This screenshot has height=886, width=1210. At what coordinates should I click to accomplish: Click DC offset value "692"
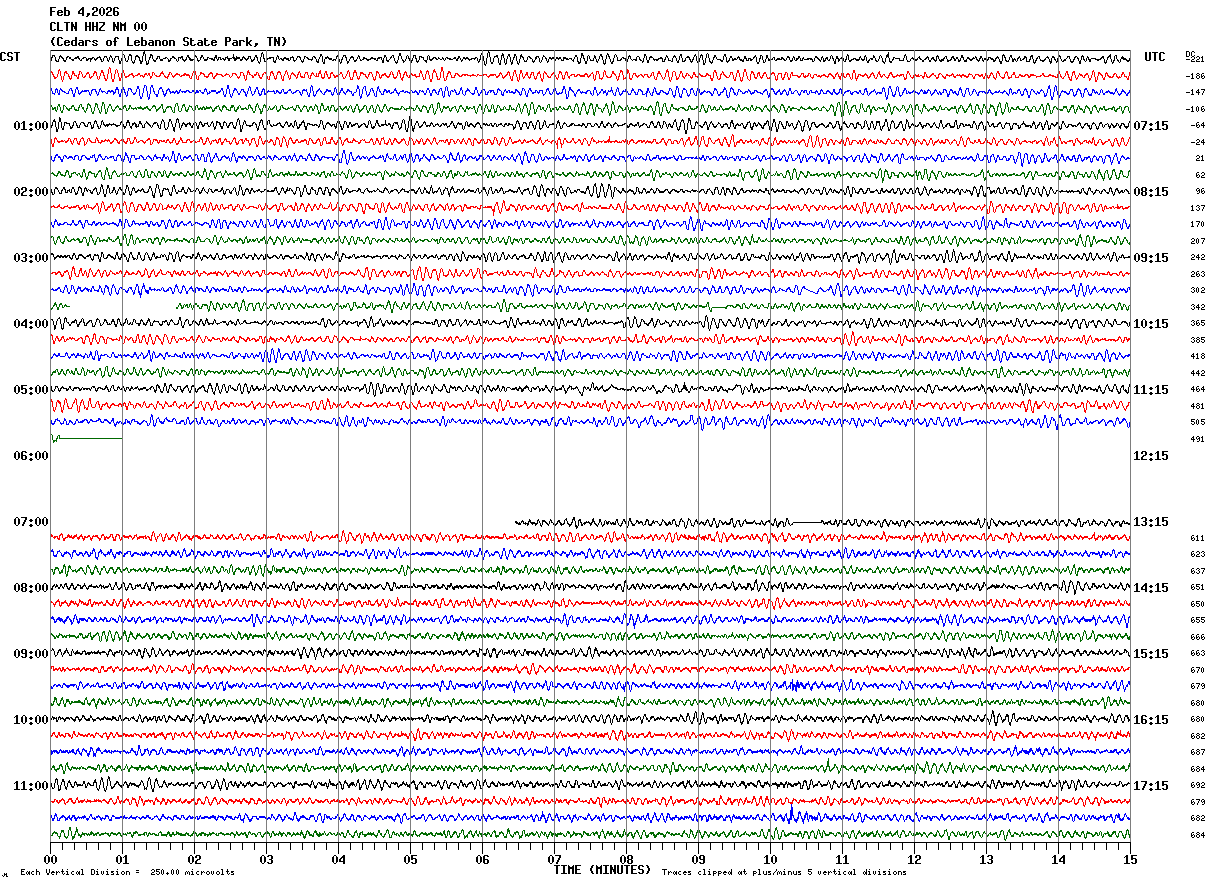(1198, 785)
